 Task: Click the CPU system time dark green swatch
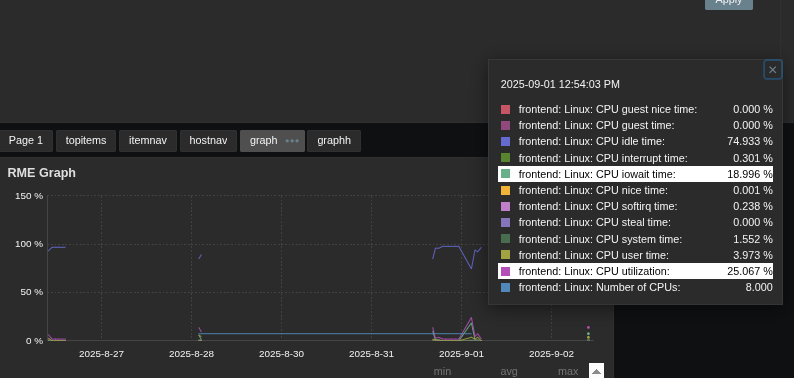[x=505, y=239]
